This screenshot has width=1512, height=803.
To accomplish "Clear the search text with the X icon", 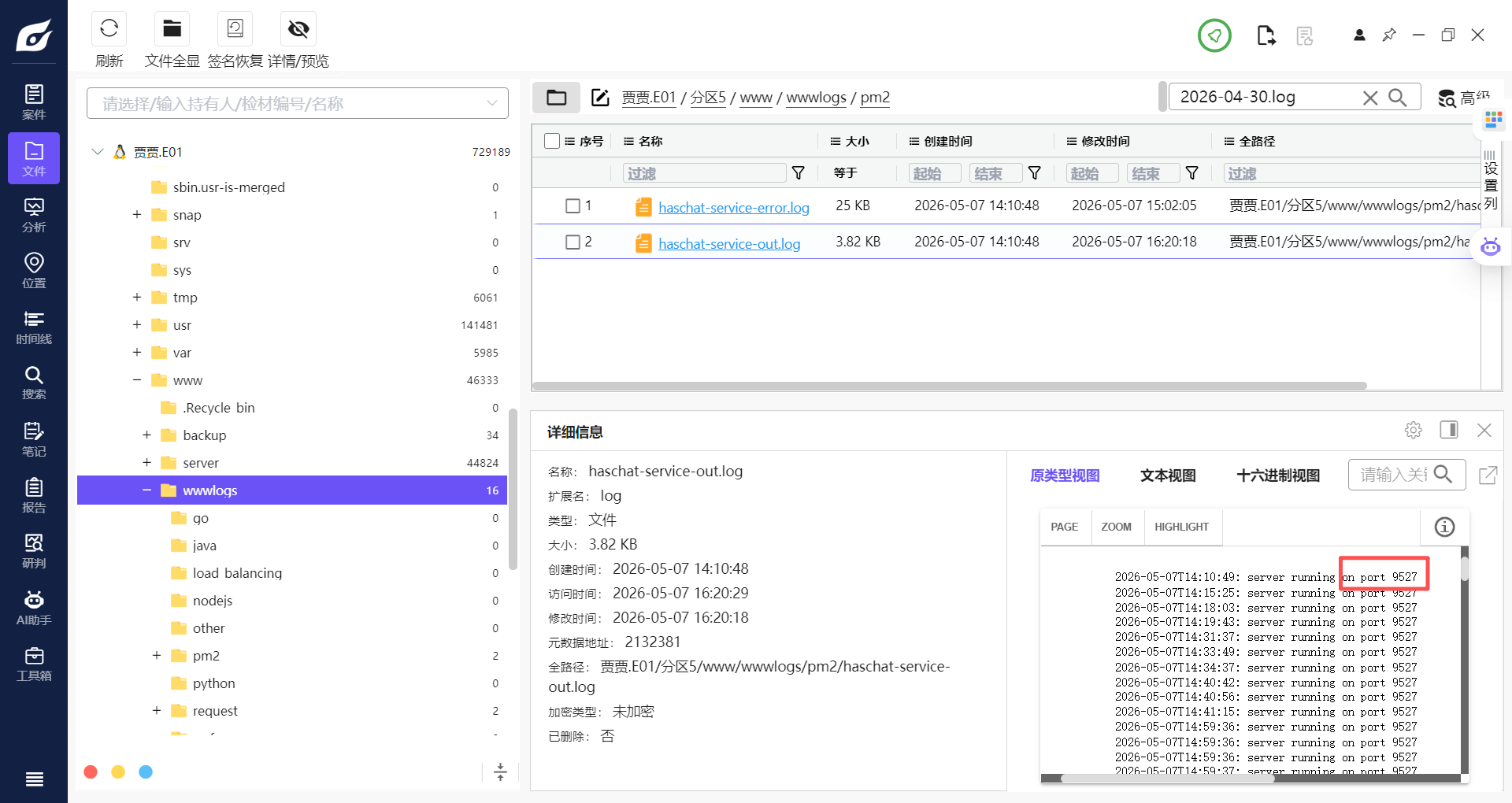I will [1370, 98].
